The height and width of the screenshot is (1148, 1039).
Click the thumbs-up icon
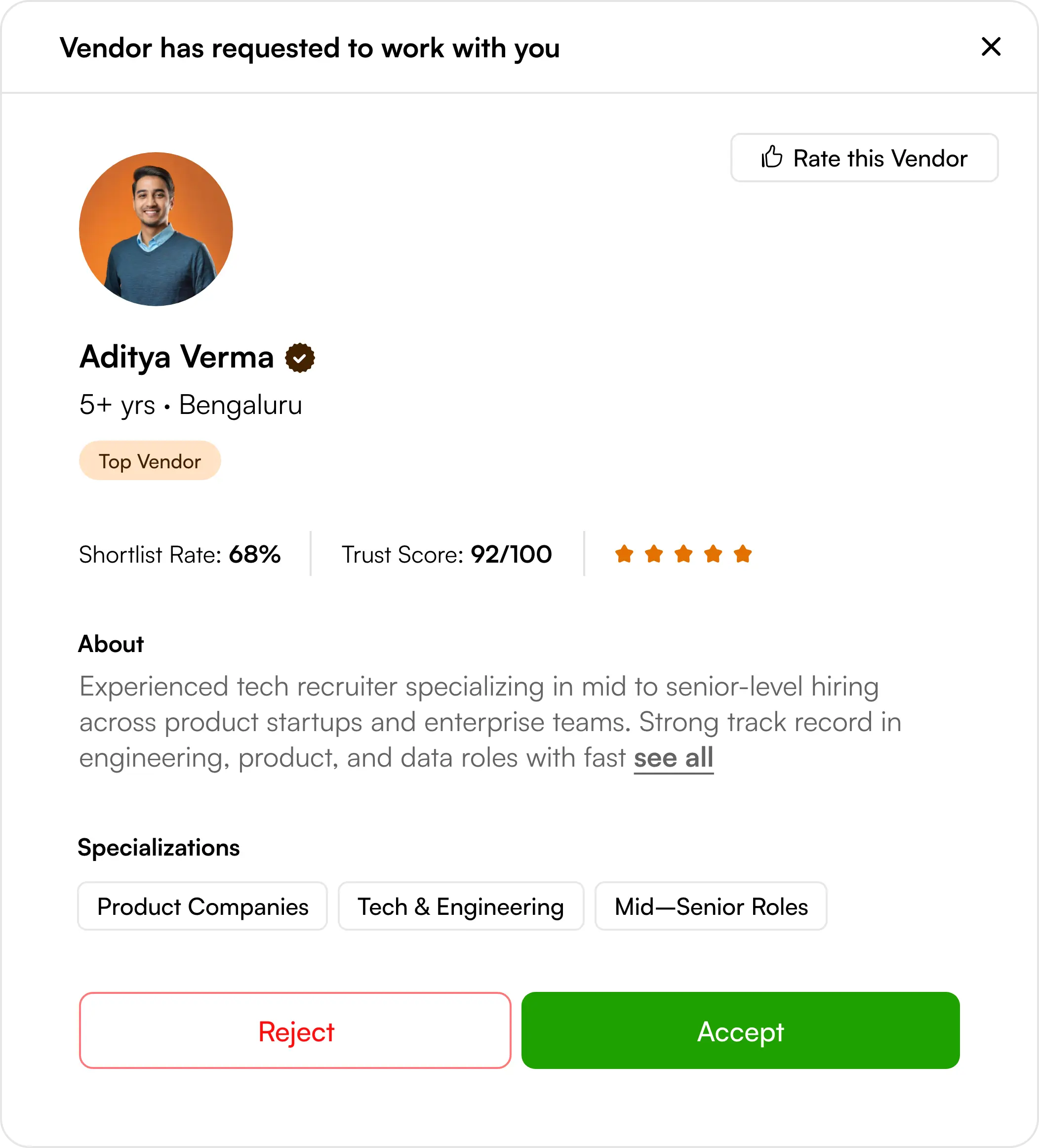772,157
